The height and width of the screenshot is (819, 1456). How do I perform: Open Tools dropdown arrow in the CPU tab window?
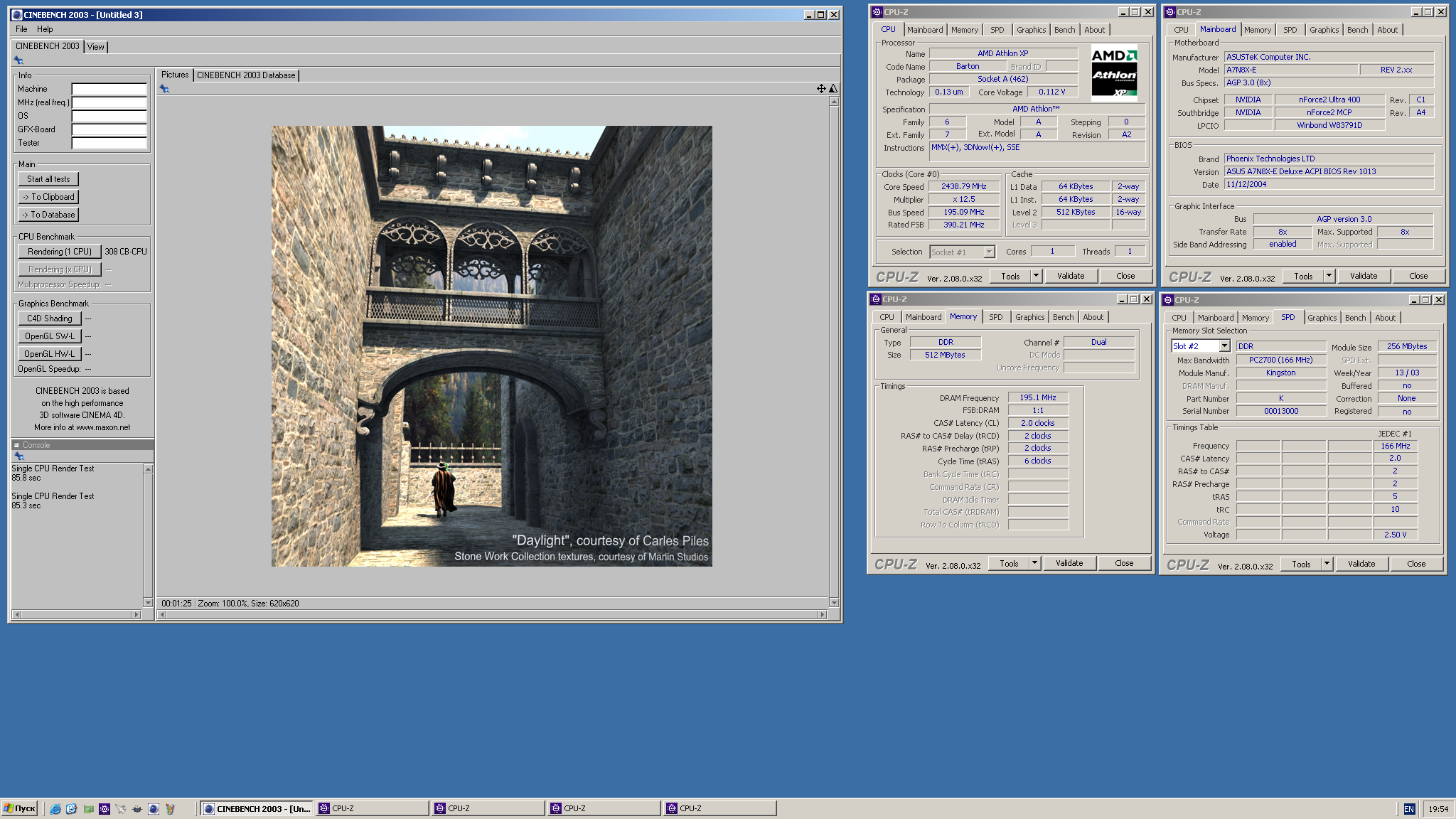coord(1037,276)
